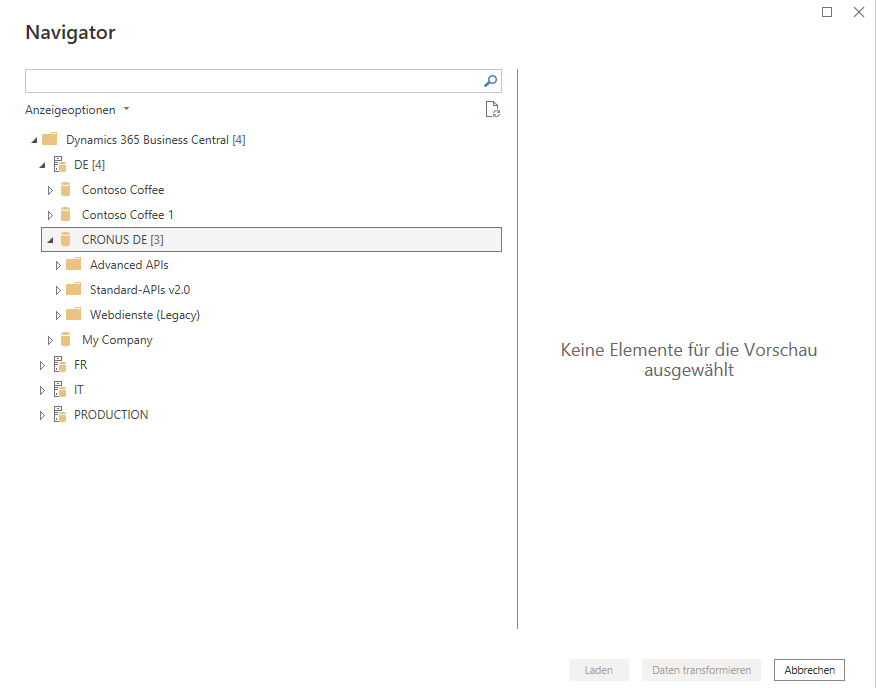876x688 pixels.
Task: Select the Contoso Coffee label
Action: point(123,189)
